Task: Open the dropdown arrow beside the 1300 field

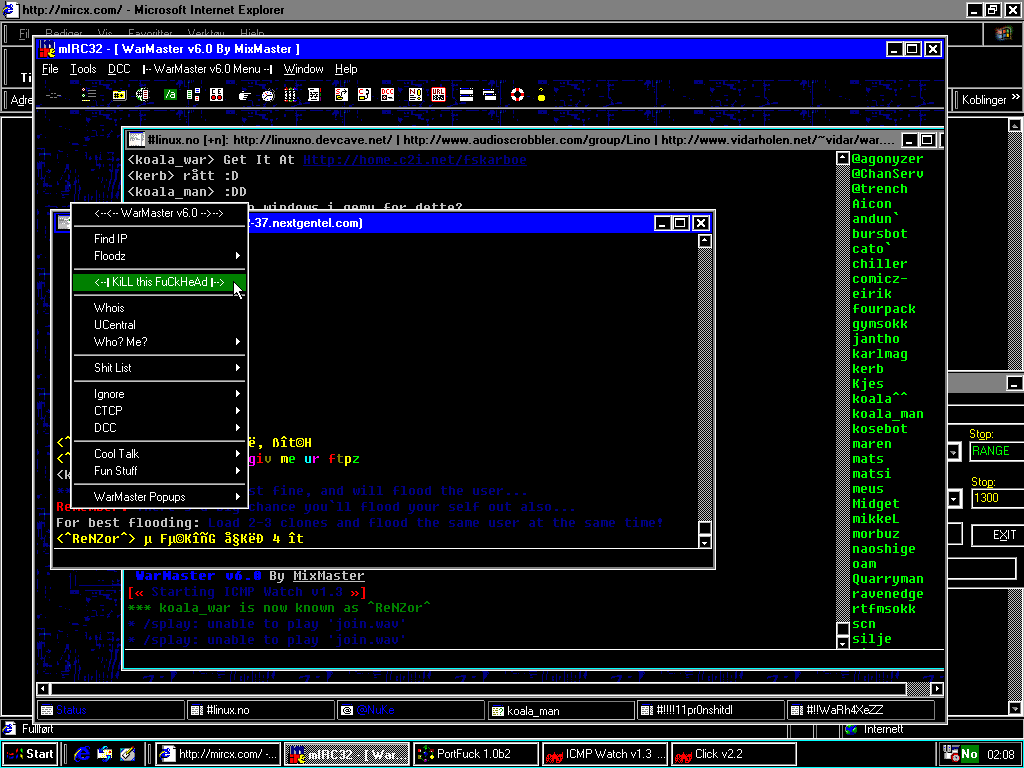Action: point(953,499)
